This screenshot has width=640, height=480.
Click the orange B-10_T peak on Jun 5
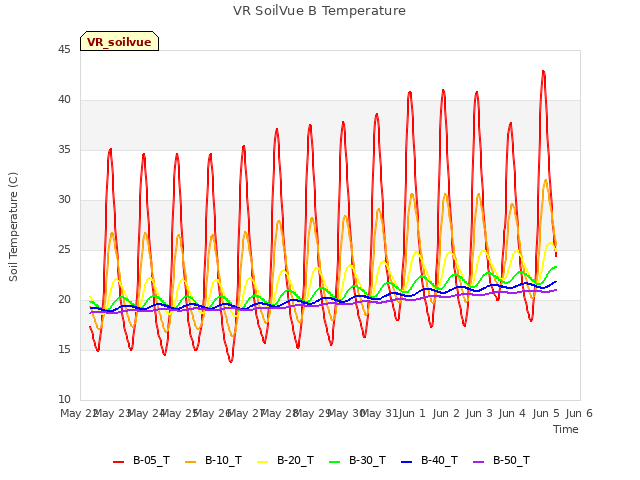[546, 180]
